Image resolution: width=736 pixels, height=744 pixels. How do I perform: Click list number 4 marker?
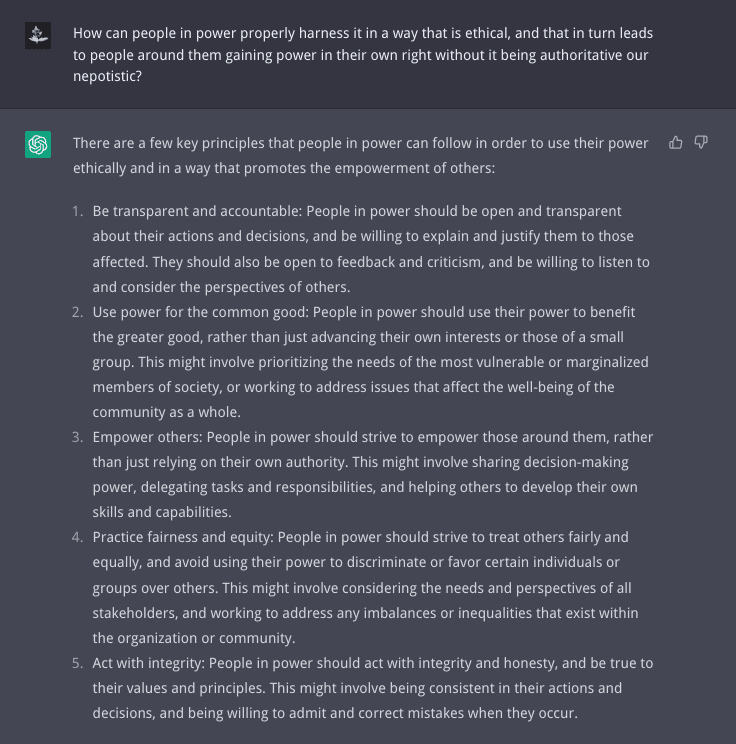point(77,537)
